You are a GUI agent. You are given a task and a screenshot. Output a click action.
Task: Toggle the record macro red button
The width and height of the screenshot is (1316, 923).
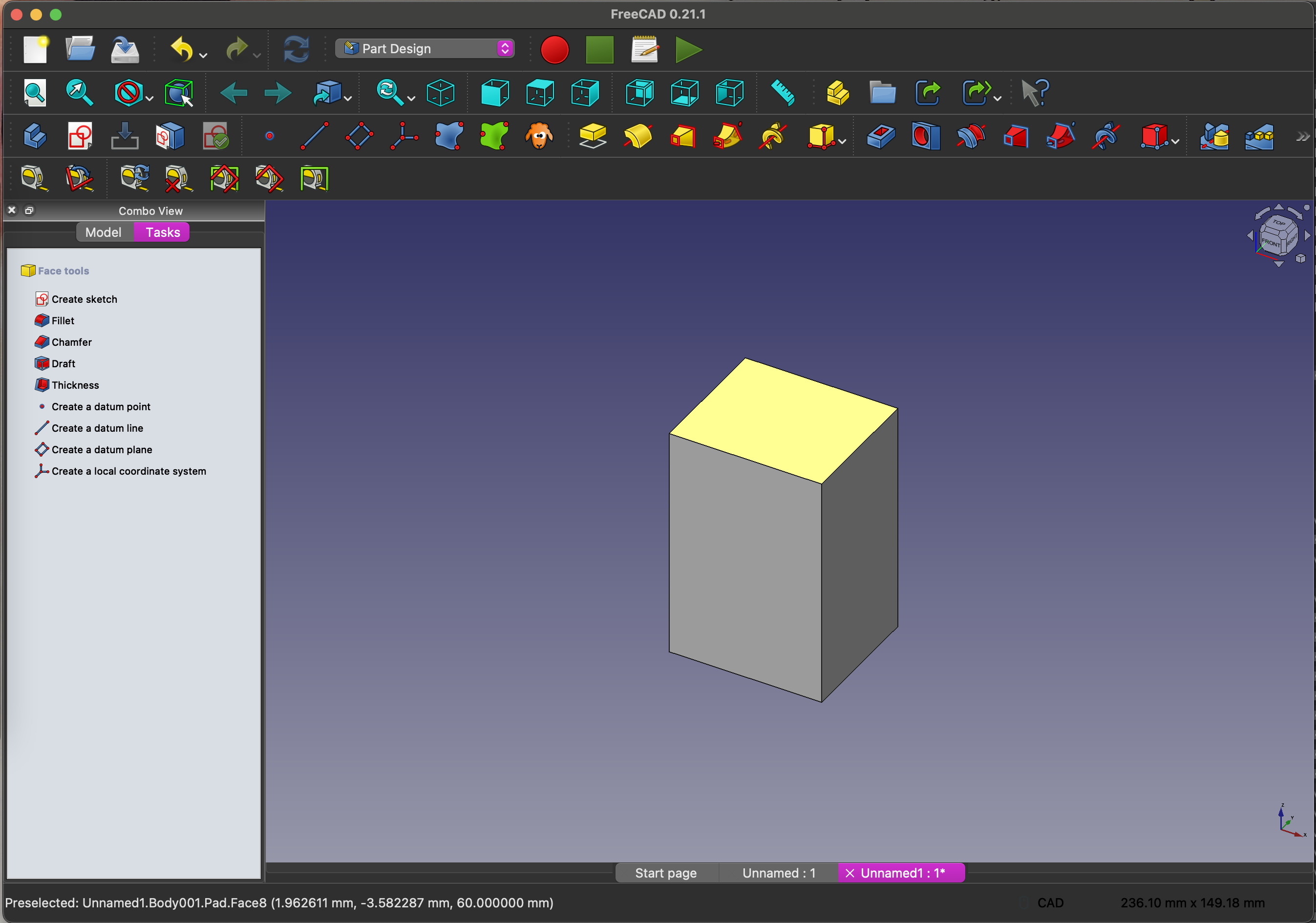[556, 48]
